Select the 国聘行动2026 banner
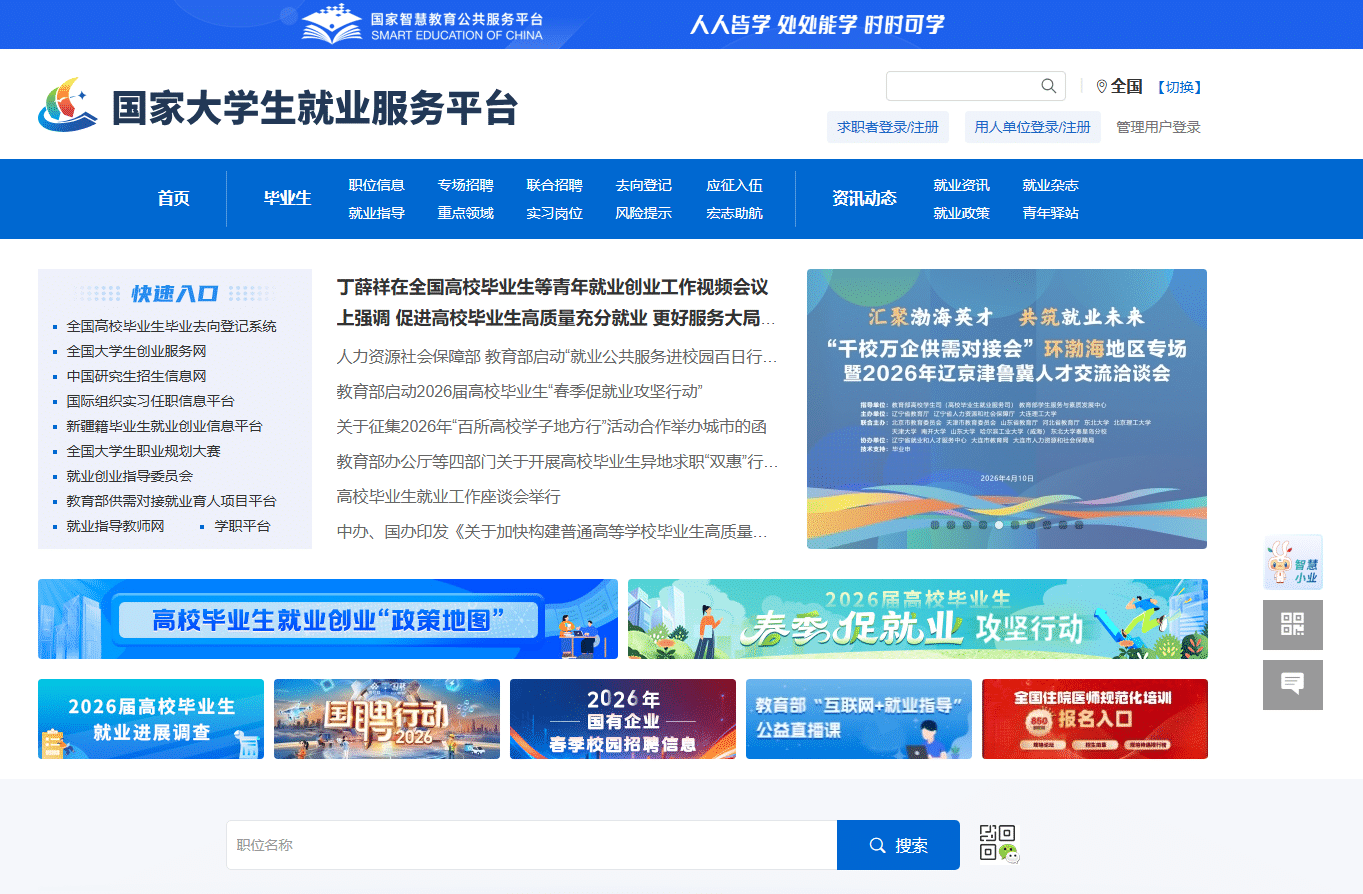The image size is (1363, 894). point(386,719)
